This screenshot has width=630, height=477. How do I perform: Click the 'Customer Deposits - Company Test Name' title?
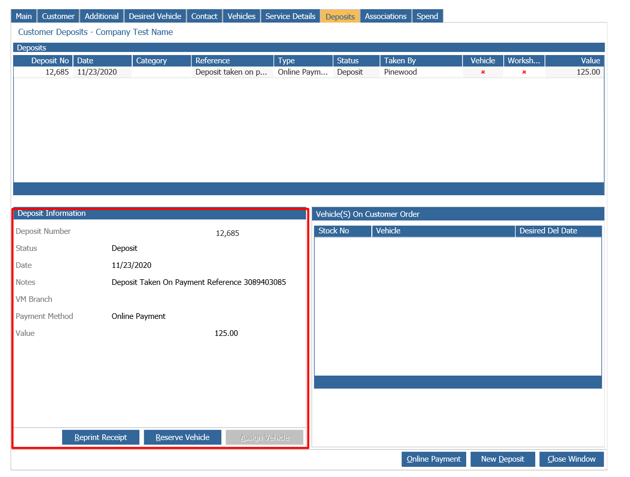pyautogui.click(x=95, y=32)
